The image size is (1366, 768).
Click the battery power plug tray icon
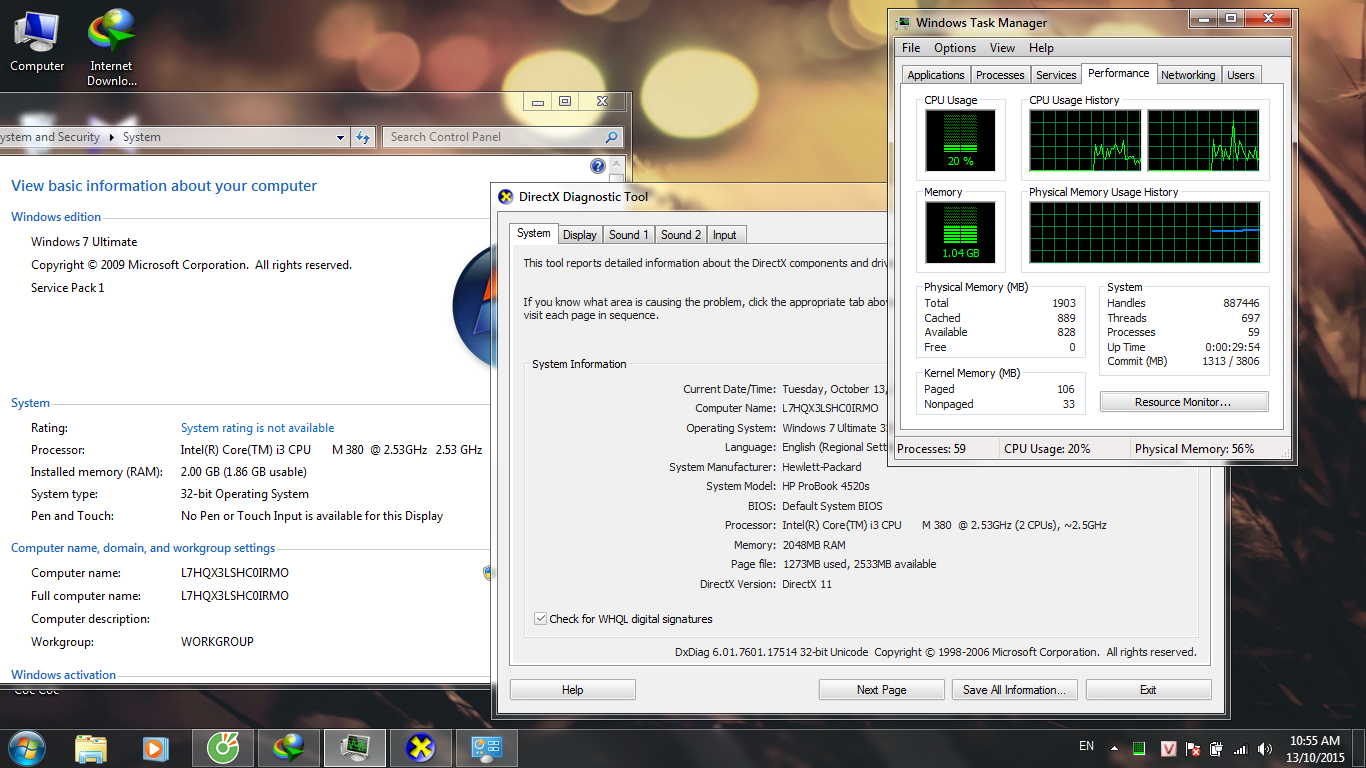tap(1216, 748)
